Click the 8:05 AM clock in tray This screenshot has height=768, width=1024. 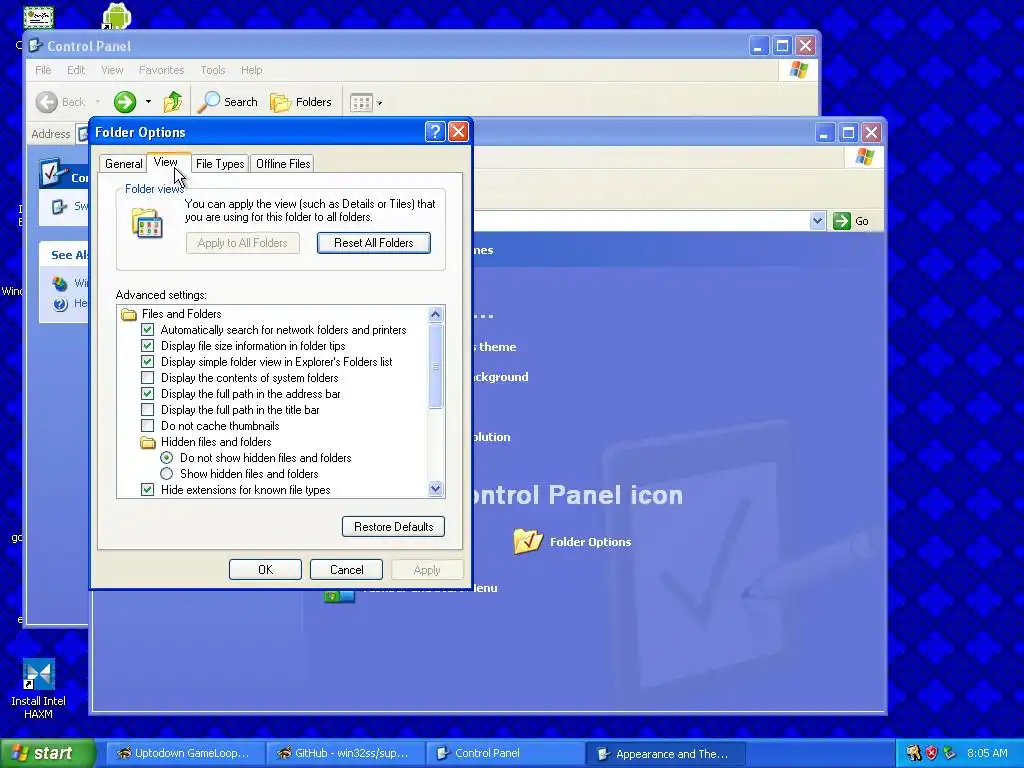coord(987,754)
